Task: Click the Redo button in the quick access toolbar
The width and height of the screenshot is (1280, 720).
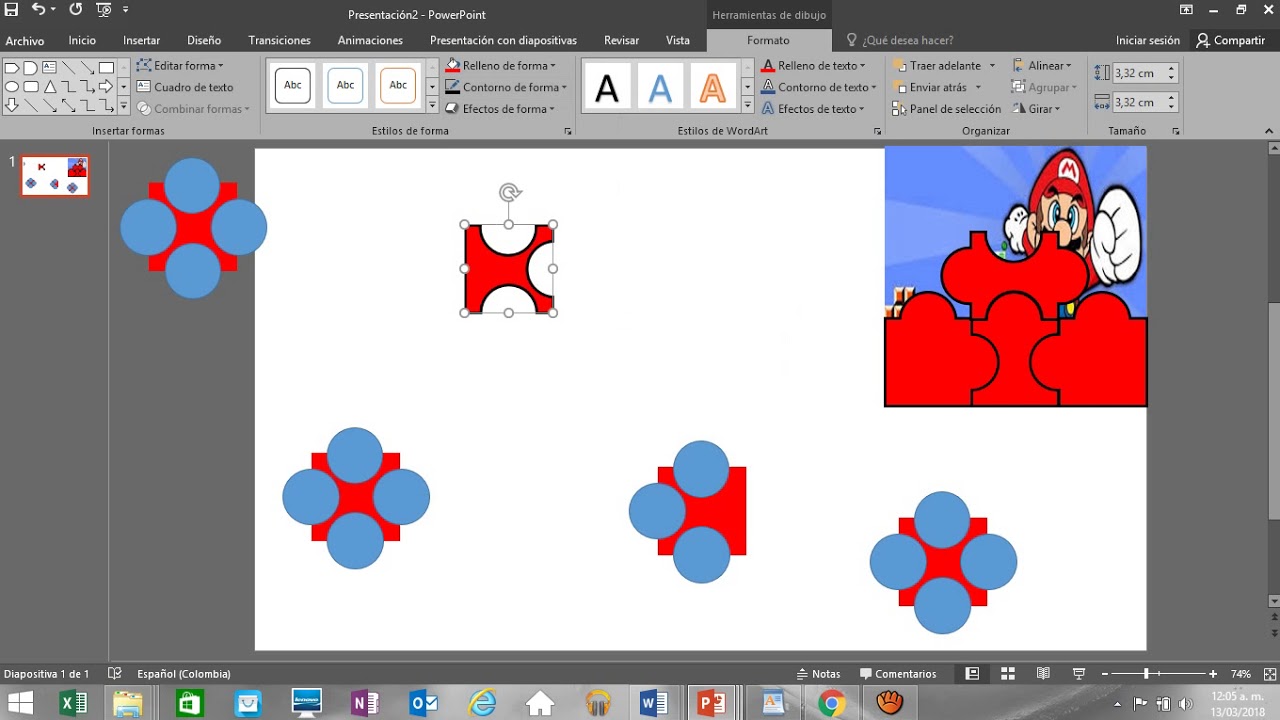Action: [x=76, y=10]
